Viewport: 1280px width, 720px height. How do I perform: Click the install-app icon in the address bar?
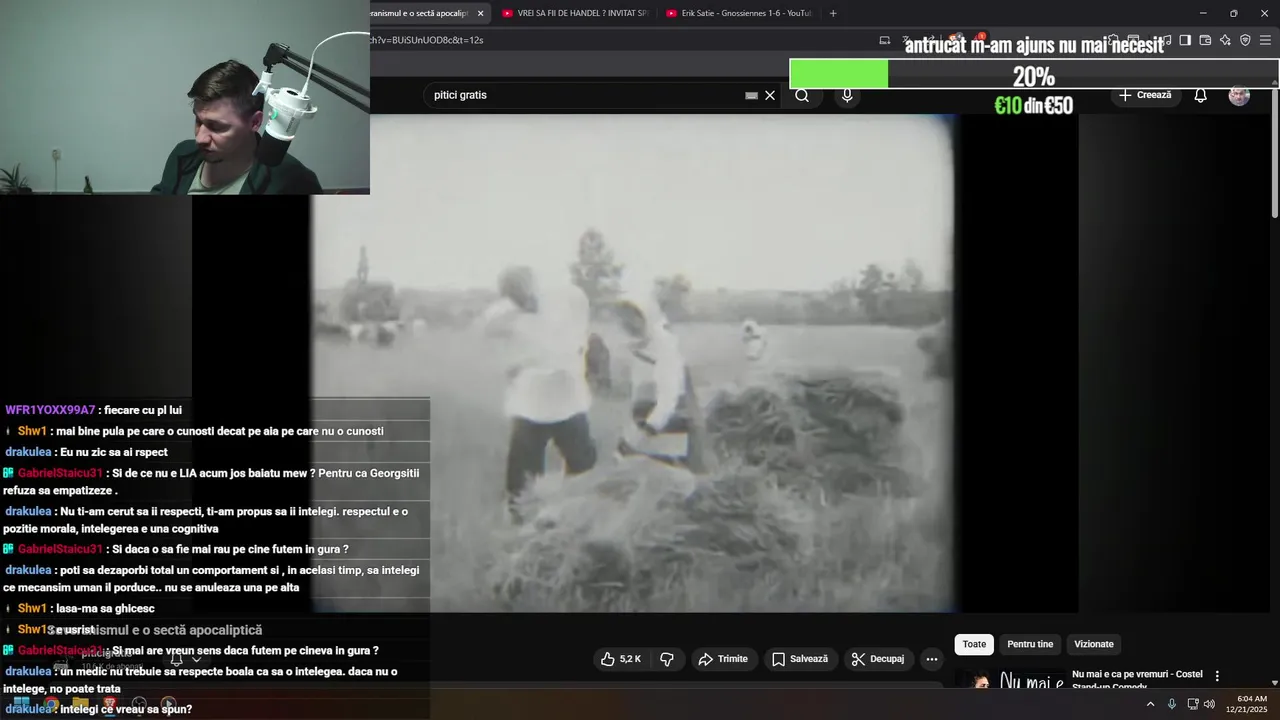pos(884,40)
